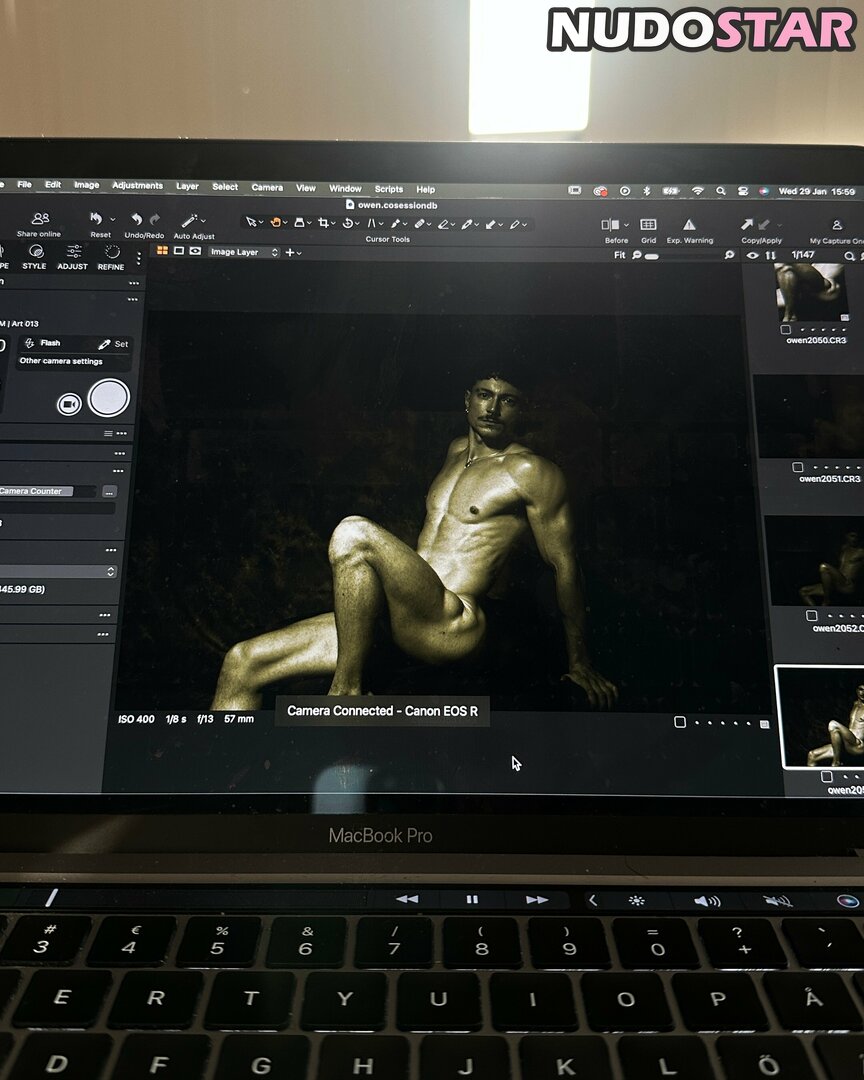This screenshot has width=864, height=1080.
Task: Click the Reset adjustments icon
Action: (96, 218)
